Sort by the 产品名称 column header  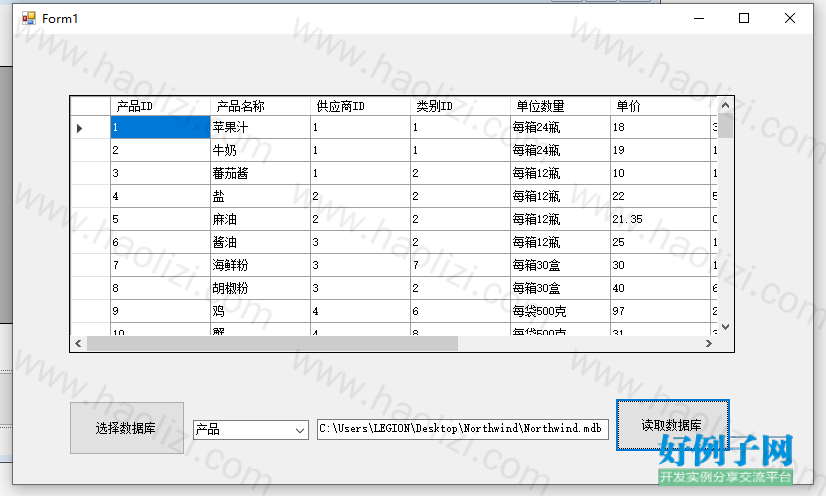260,106
